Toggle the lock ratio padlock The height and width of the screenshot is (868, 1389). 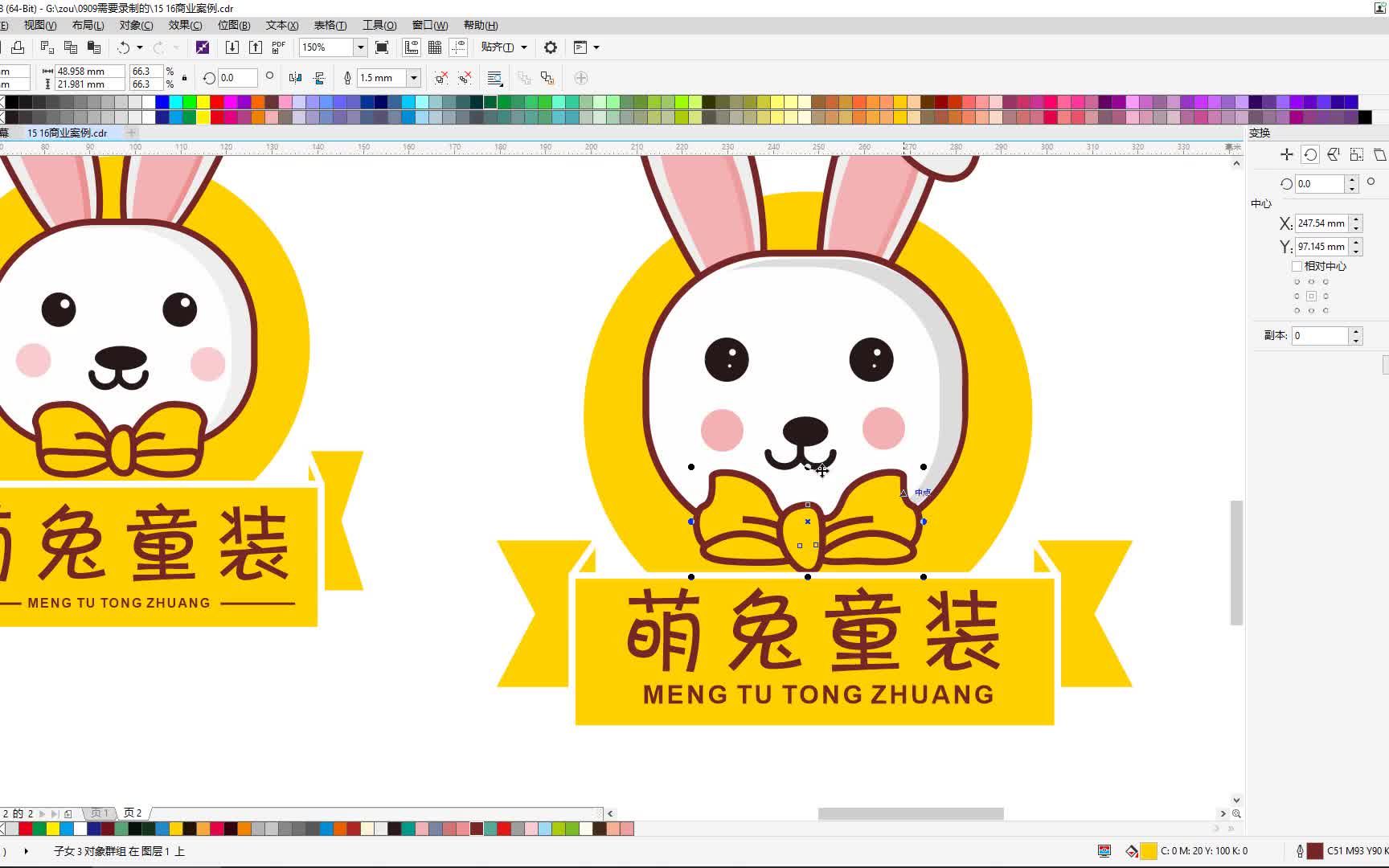(185, 78)
